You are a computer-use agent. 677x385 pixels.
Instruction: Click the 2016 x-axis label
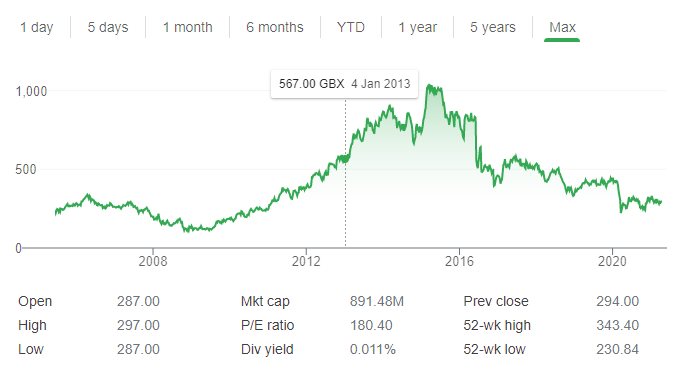[x=459, y=261]
